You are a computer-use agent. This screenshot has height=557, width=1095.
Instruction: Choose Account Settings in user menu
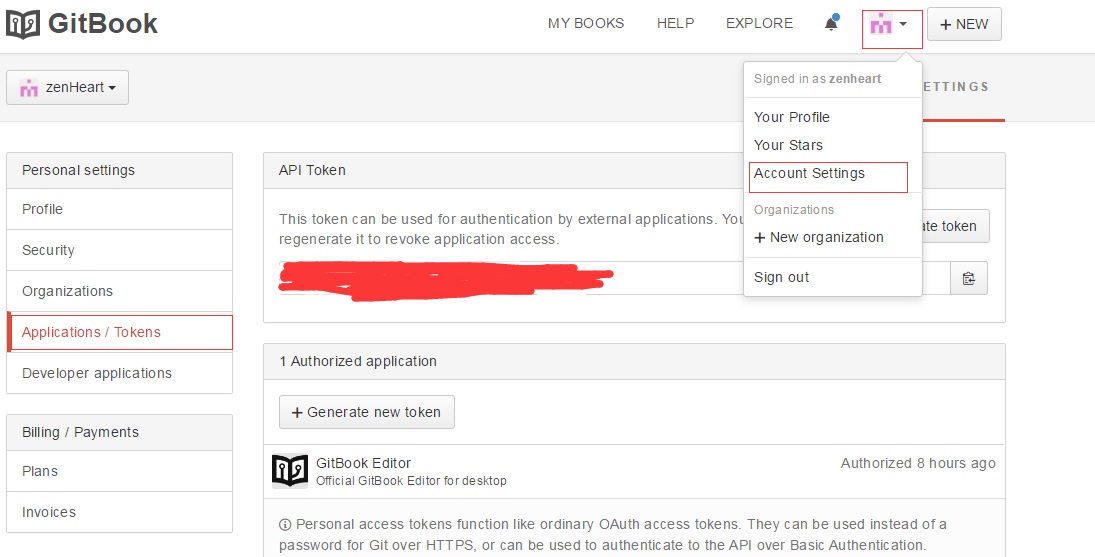(x=809, y=173)
